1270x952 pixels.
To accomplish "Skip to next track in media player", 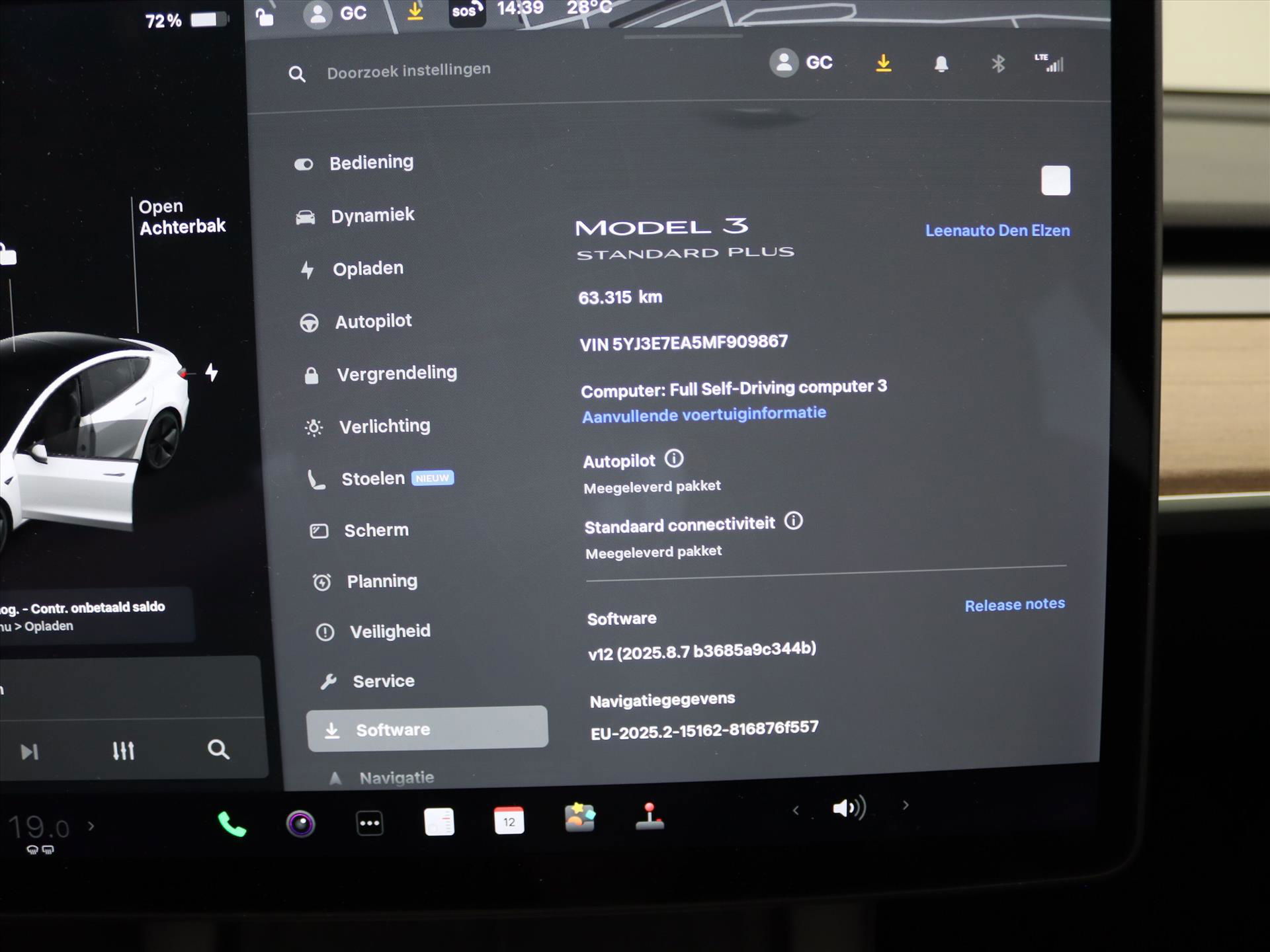I will (29, 752).
